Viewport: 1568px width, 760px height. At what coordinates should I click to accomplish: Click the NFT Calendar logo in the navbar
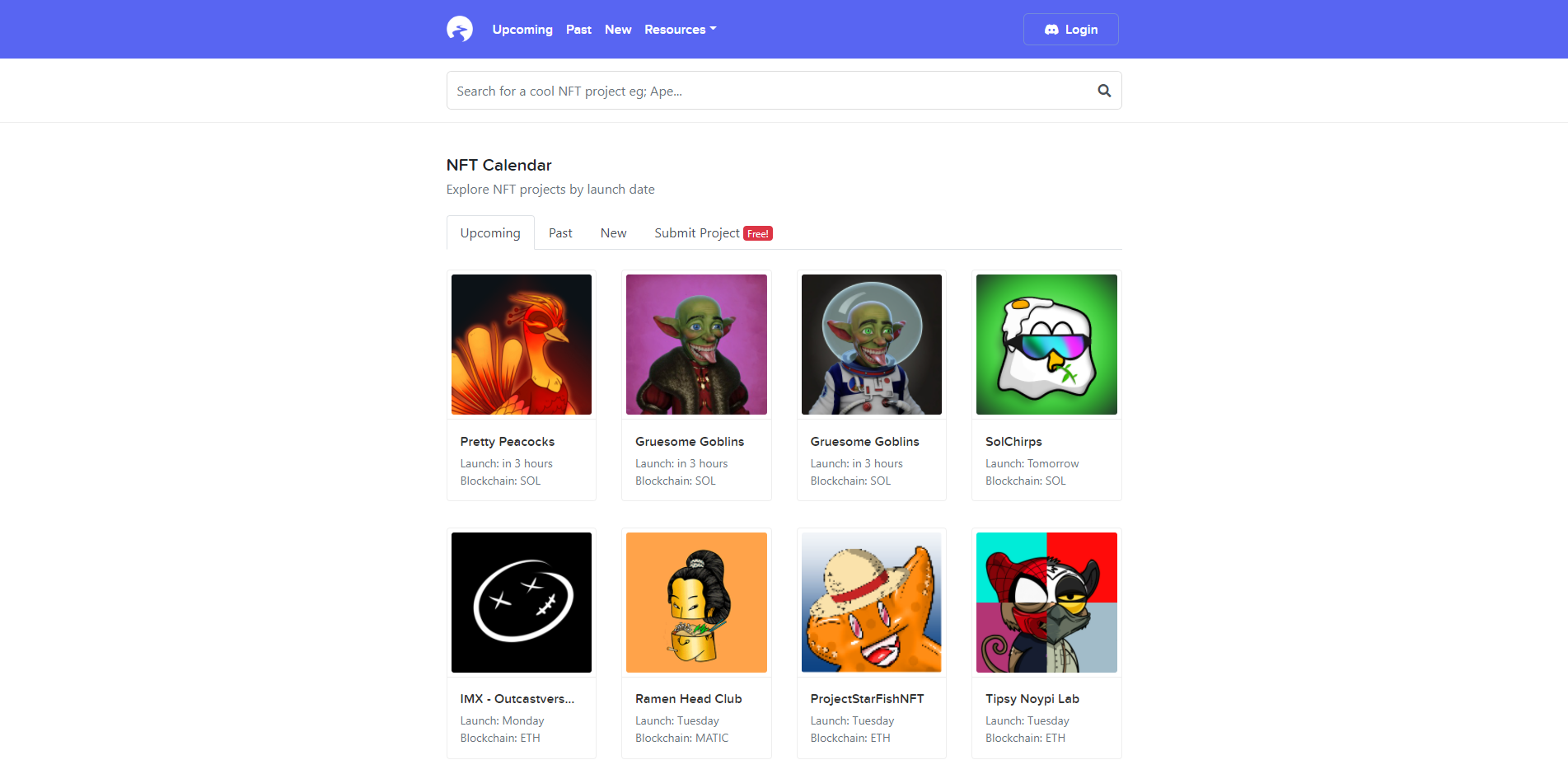(460, 28)
